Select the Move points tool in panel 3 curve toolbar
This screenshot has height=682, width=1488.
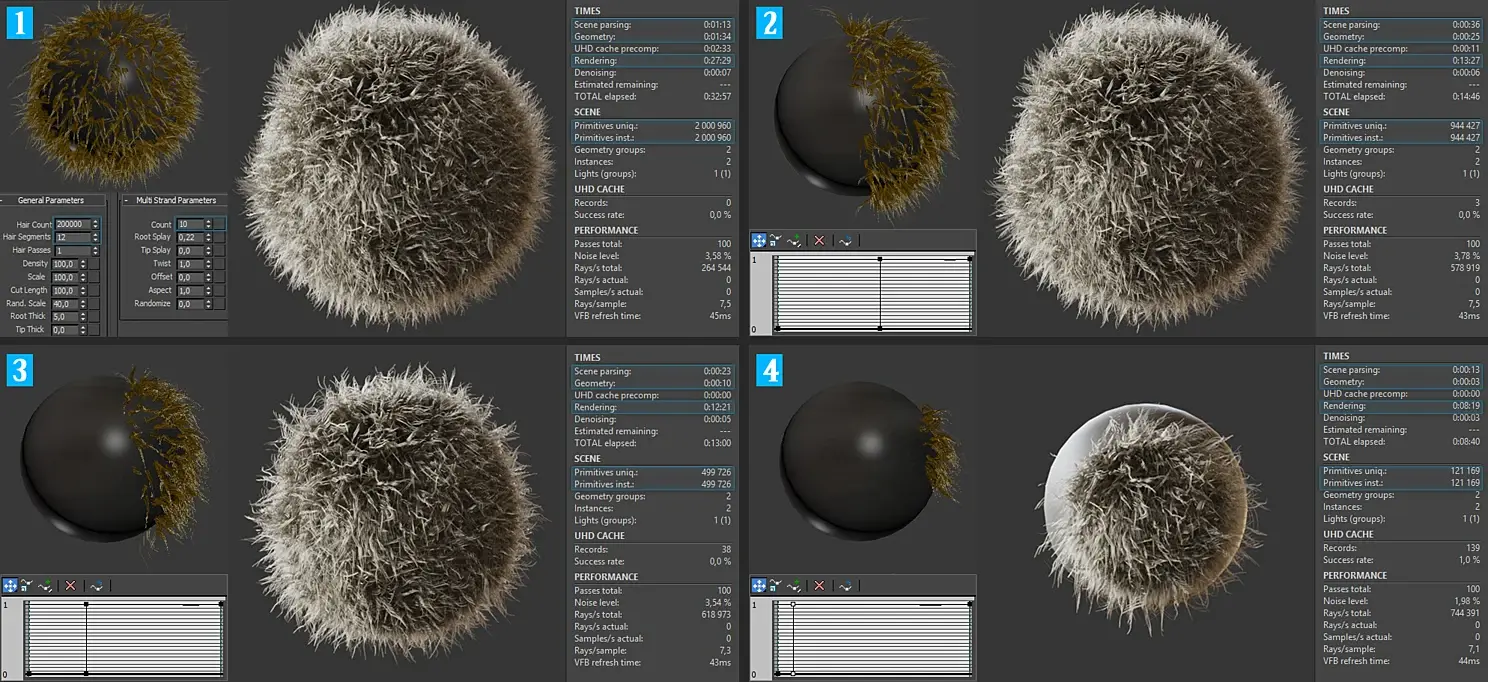tap(9, 586)
